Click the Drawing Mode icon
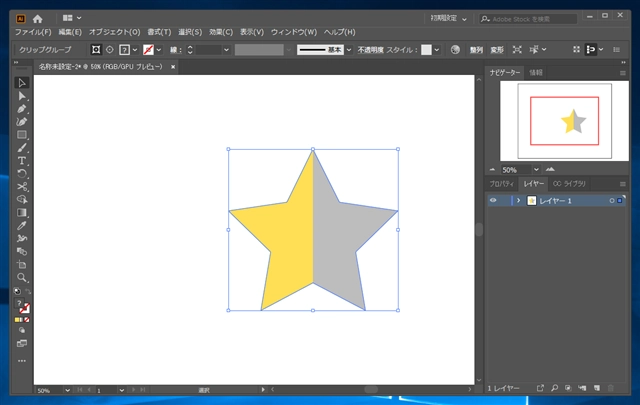Screen dimensions: 640x405 22,330
